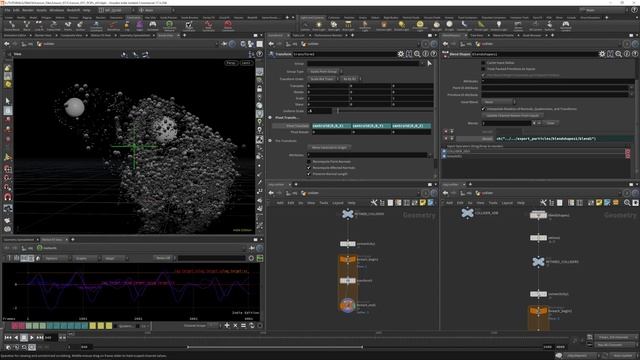
Task: Click the yellow channel color swatch in channel editor
Action: pyautogui.click(x=93, y=326)
